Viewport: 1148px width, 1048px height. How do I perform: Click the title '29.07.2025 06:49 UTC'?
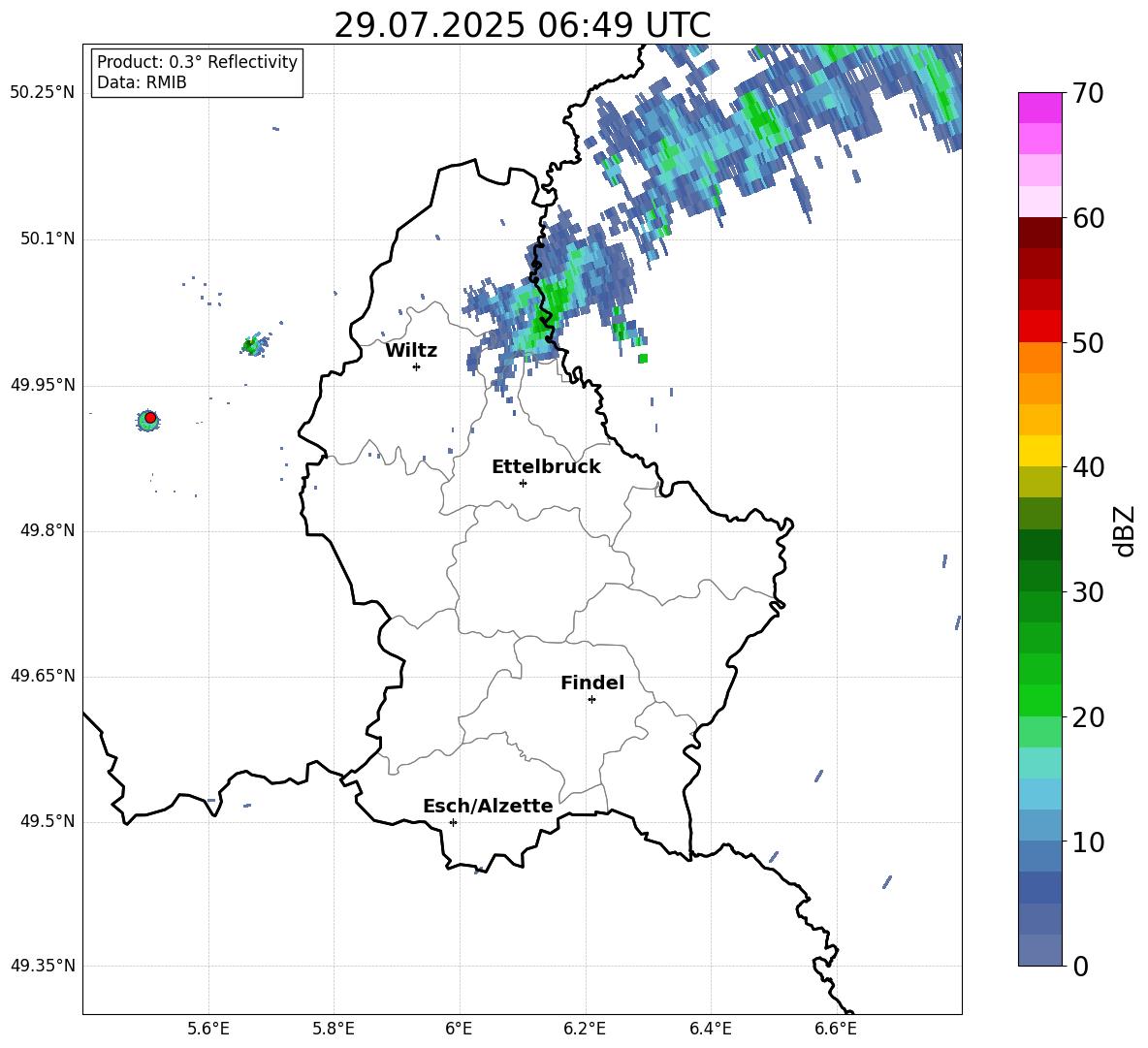[522, 25]
